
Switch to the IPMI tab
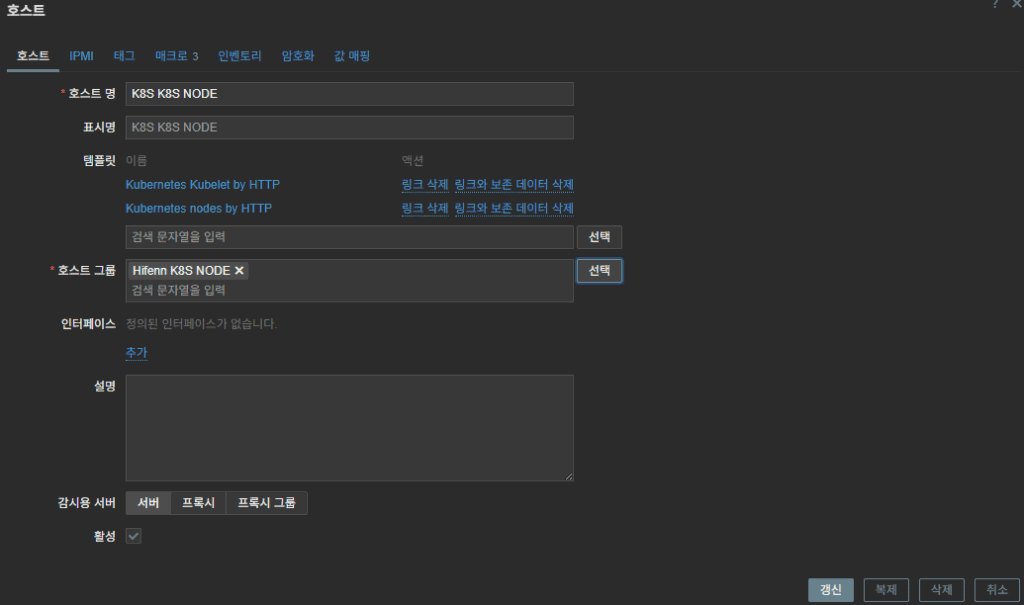81,56
